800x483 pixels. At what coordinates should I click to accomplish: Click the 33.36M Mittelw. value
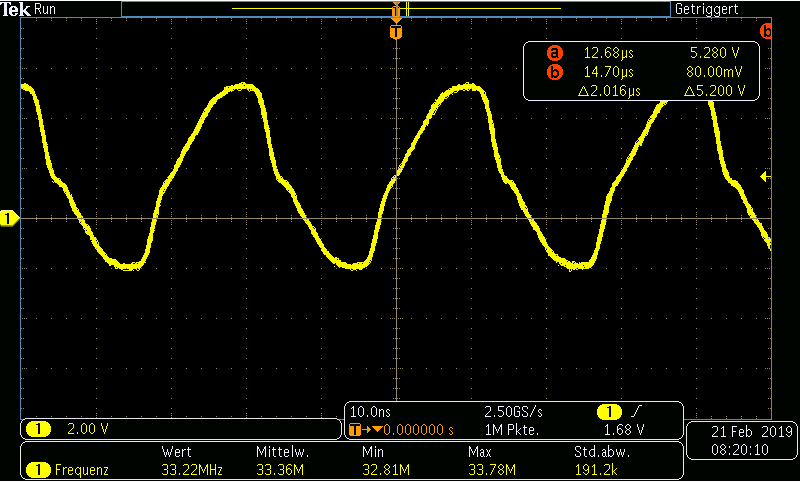280,470
